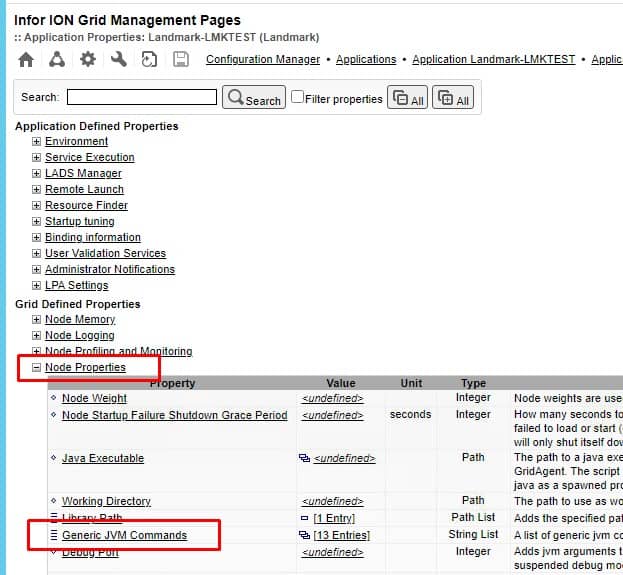Viewport: 623px width, 575px height.
Task: Open the grid topology triangle icon
Action: pos(57,60)
